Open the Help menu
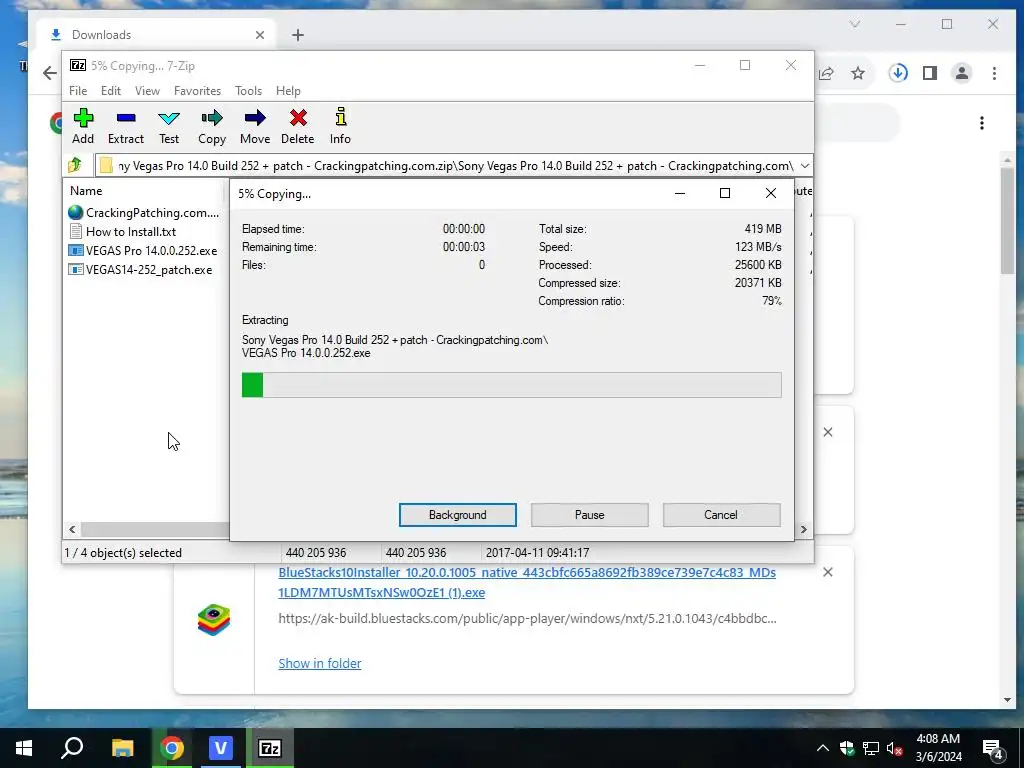The height and width of the screenshot is (768, 1024). 288,91
